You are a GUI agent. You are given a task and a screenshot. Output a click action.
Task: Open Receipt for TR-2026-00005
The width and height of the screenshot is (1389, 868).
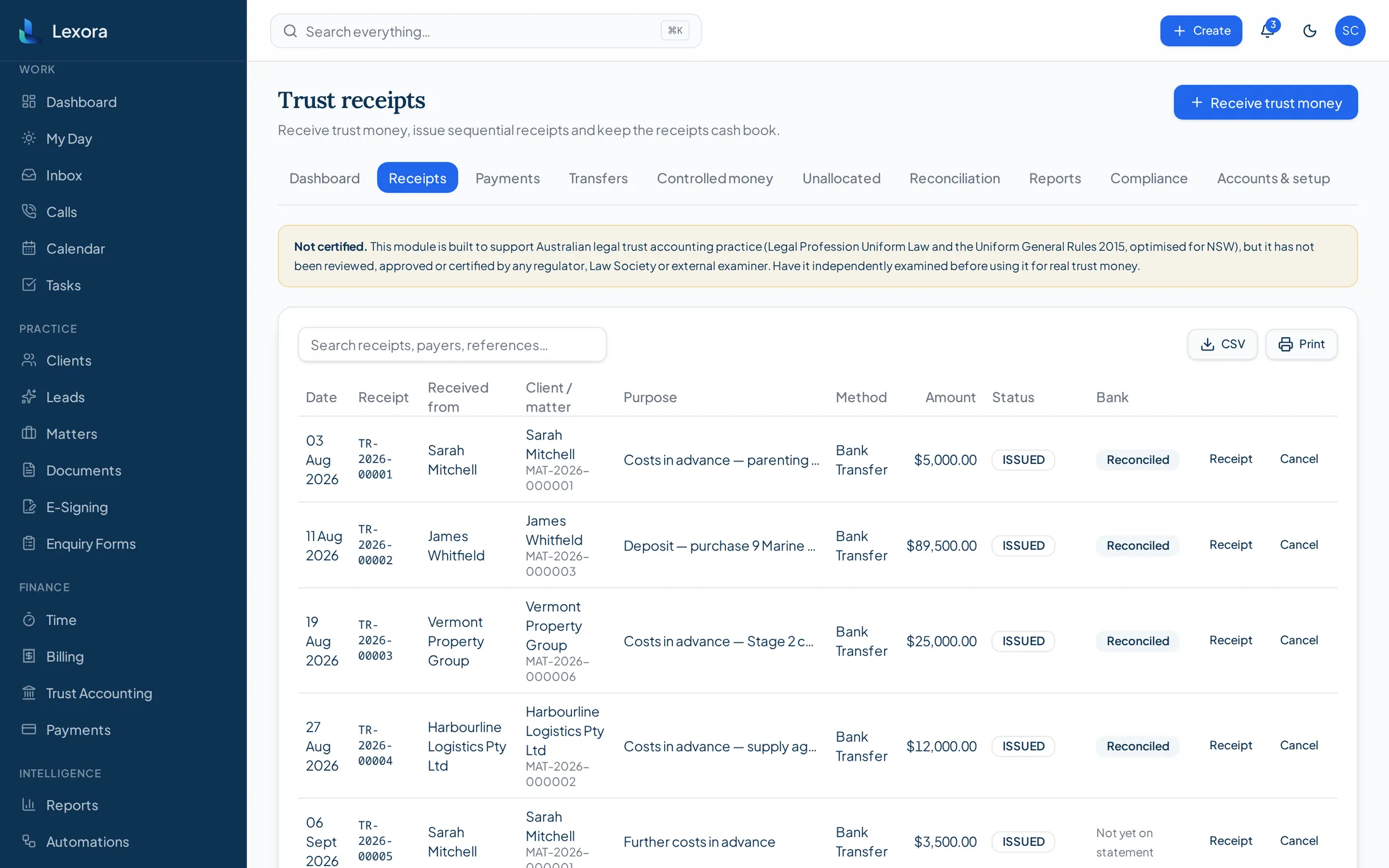click(1231, 841)
